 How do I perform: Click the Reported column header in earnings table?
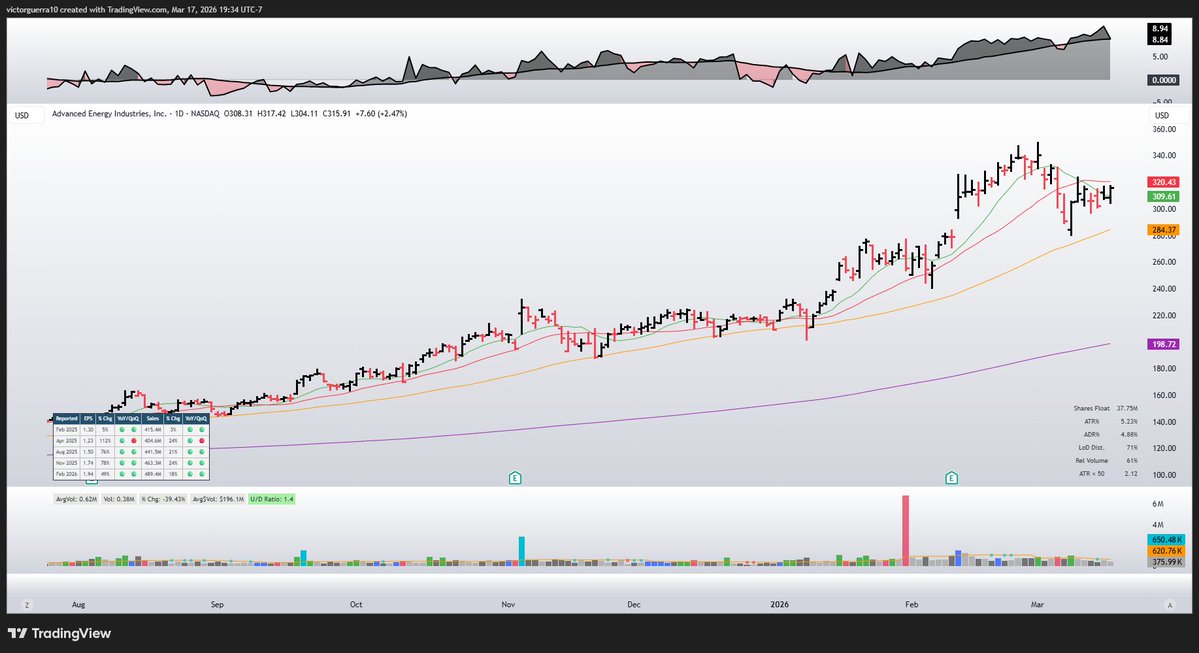[x=67, y=418]
